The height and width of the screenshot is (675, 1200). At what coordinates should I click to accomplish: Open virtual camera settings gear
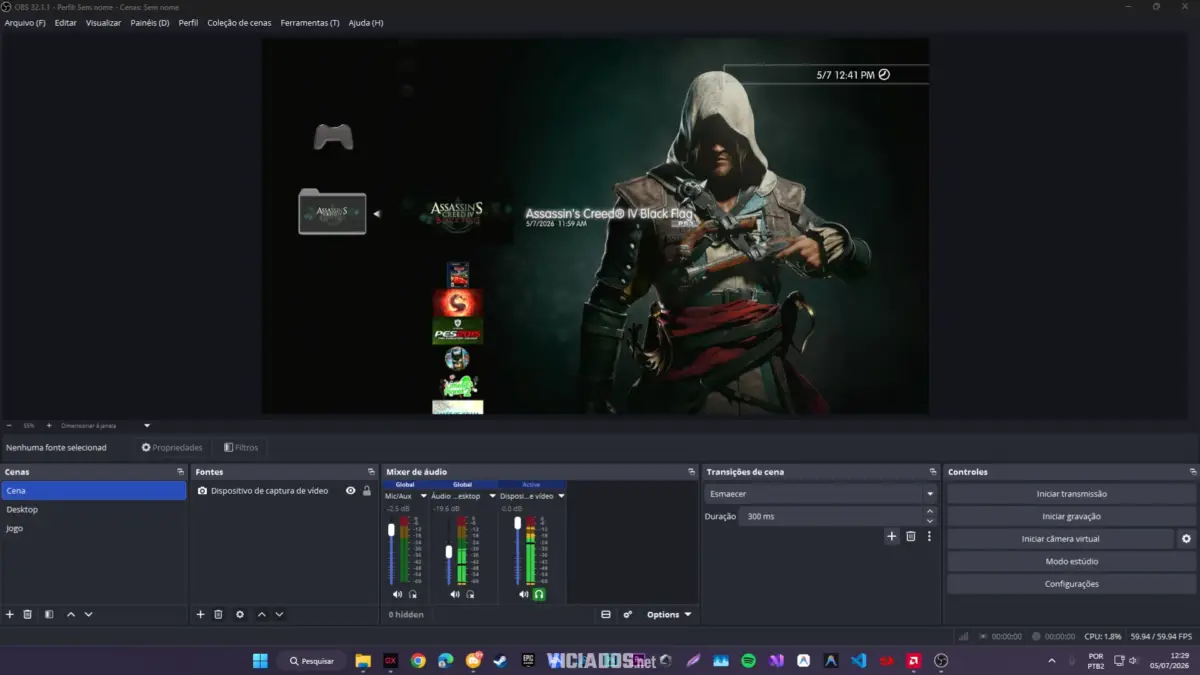point(1186,539)
